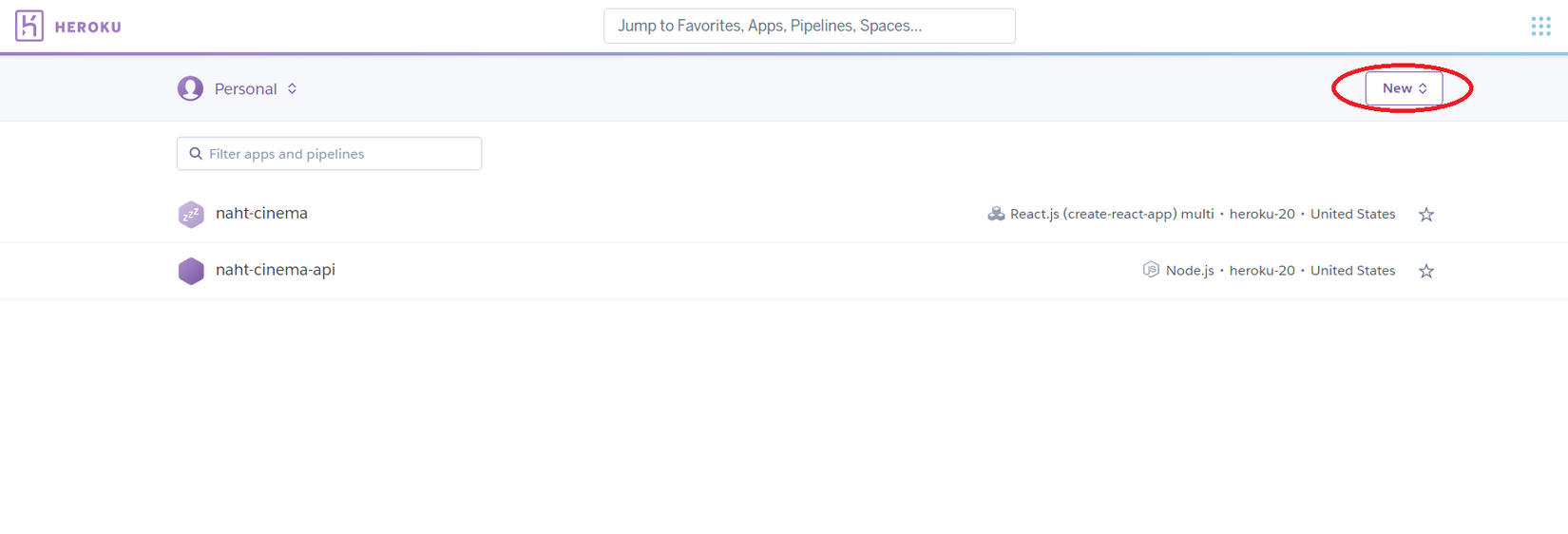Screen dimensions: 1568x534
Task: Click the HEROKU wordmark text
Action: click(88, 28)
